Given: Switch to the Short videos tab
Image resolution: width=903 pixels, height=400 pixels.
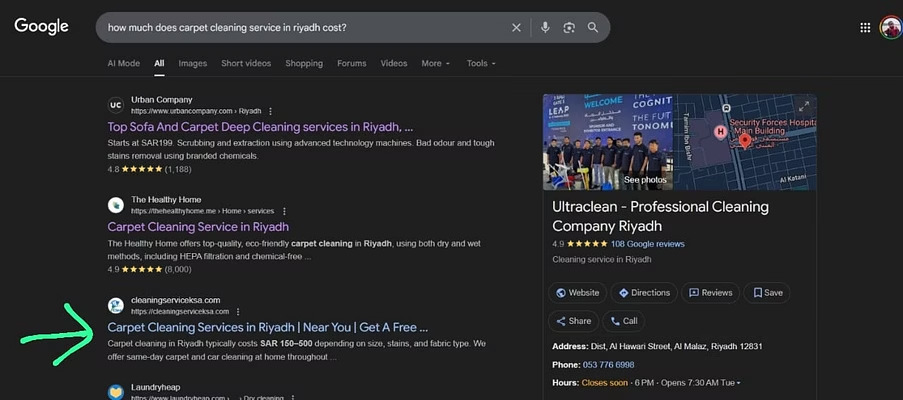Looking at the screenshot, I should coord(246,63).
